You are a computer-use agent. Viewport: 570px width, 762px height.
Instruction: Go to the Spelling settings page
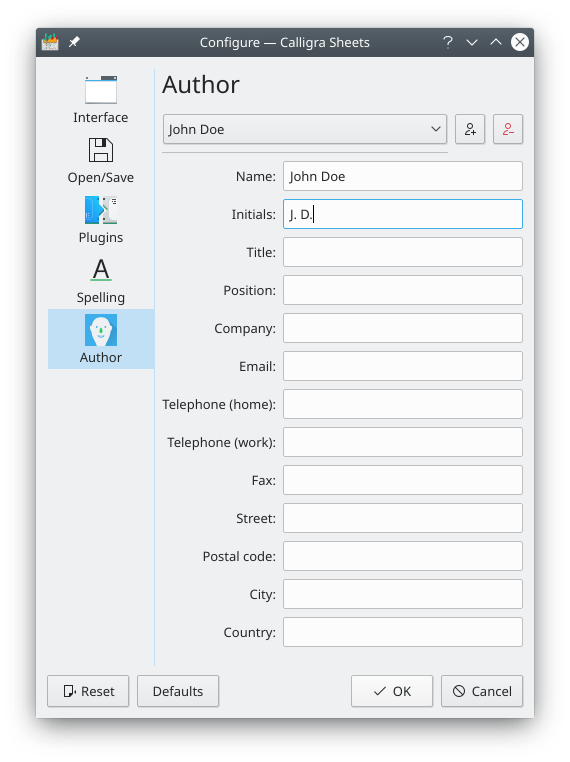pyautogui.click(x=101, y=279)
